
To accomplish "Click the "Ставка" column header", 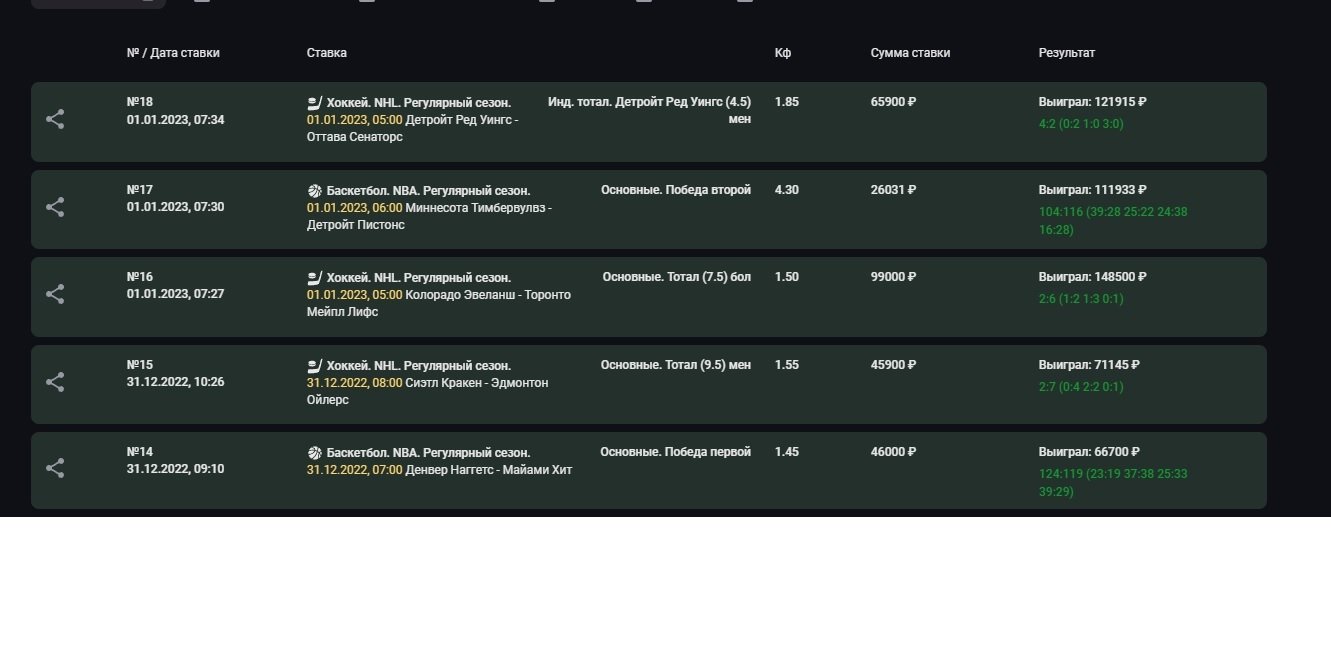I will 326,53.
